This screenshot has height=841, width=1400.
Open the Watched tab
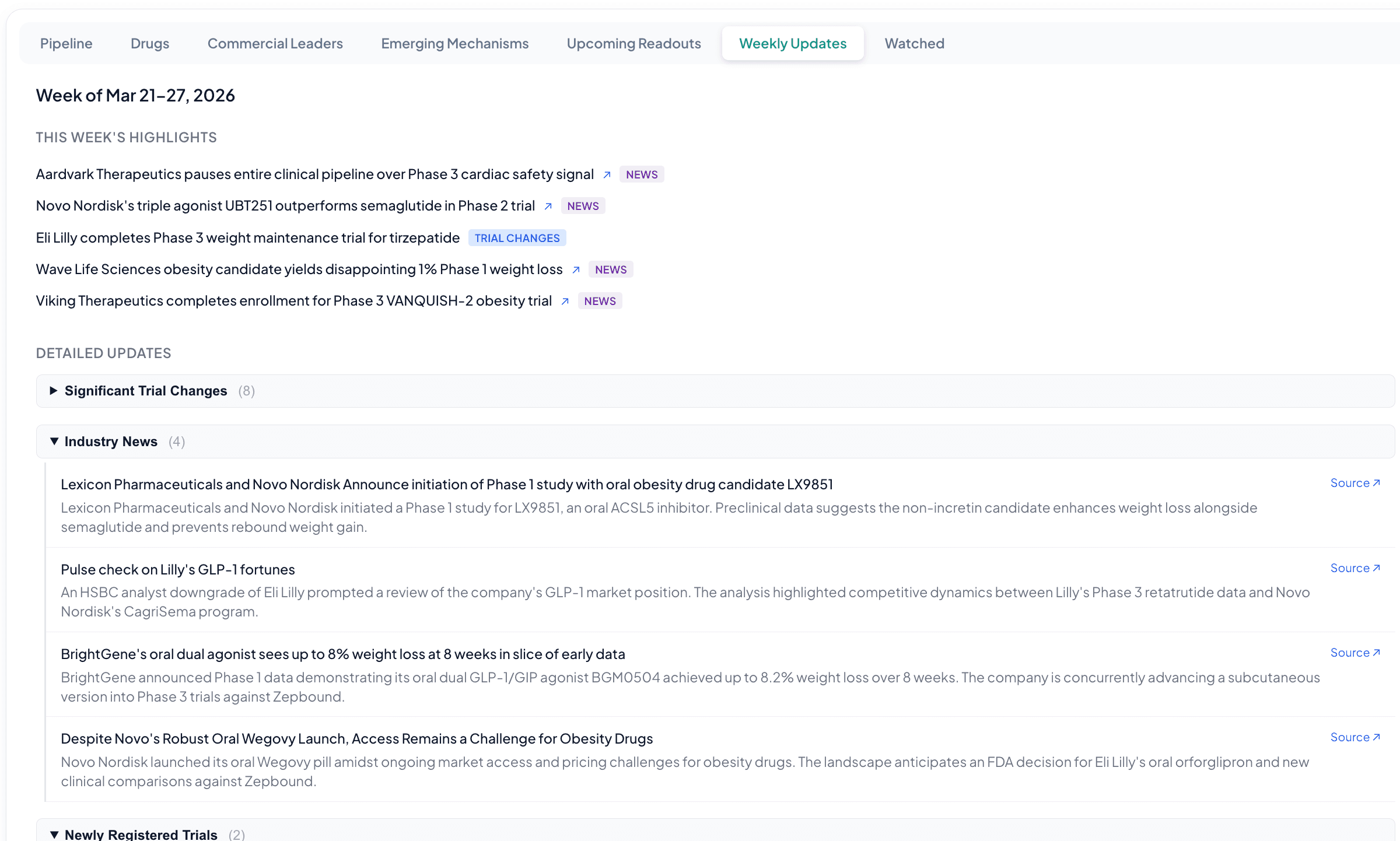tap(915, 44)
